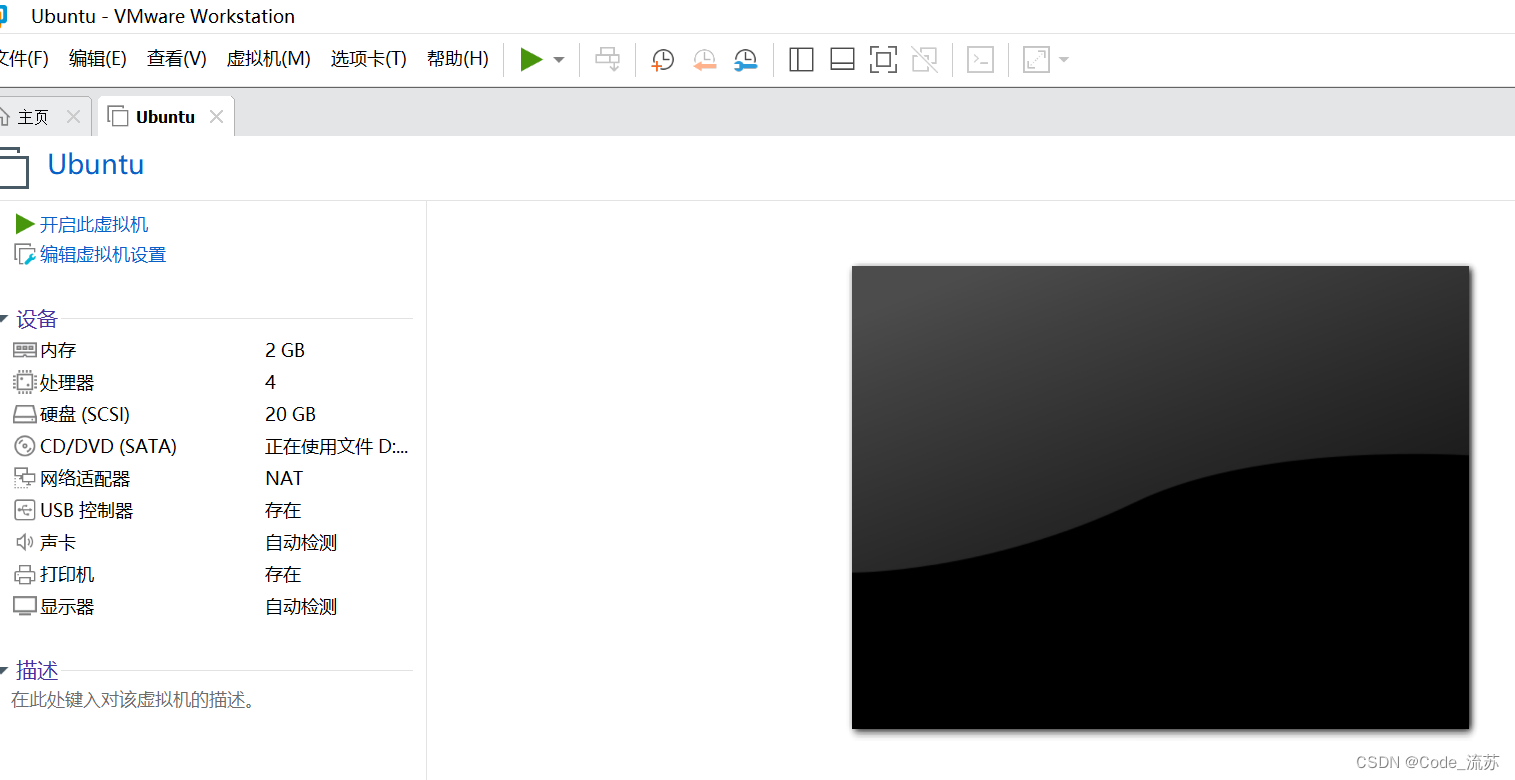The height and width of the screenshot is (780, 1515).
Task: Click the NAT network value
Action: [x=284, y=478]
